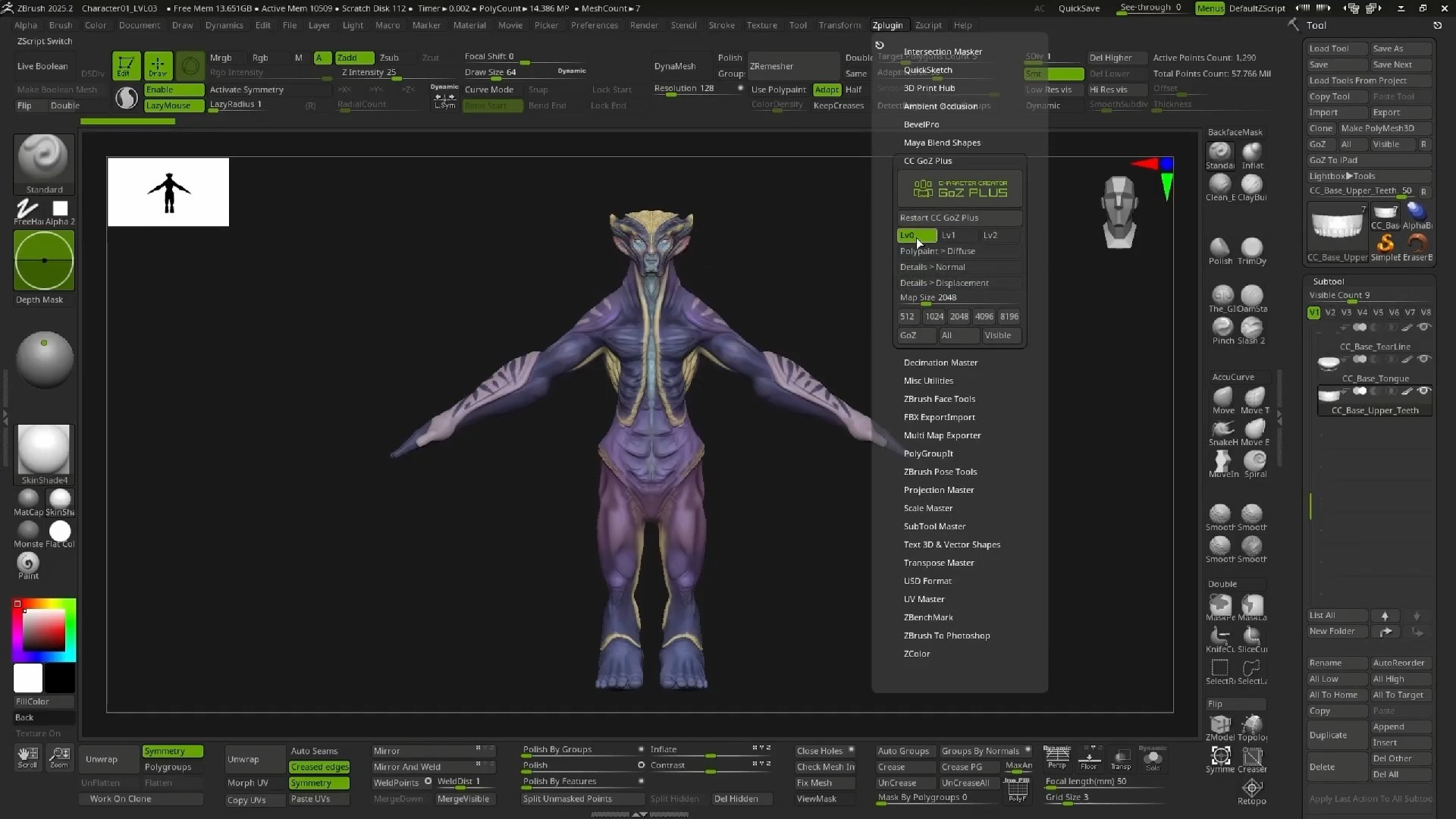Viewport: 1456px width, 819px height.
Task: Click the Edit mode icon
Action: tap(126, 65)
